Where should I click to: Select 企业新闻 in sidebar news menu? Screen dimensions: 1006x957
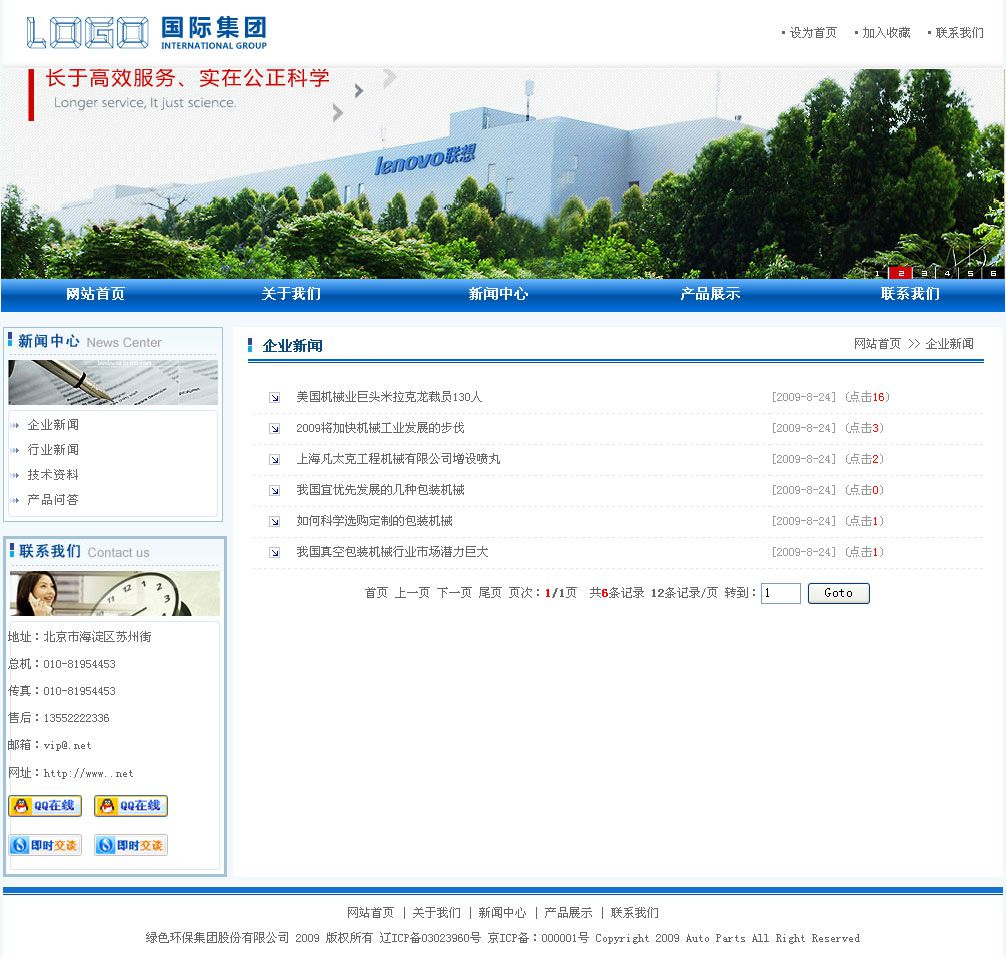[x=53, y=425]
